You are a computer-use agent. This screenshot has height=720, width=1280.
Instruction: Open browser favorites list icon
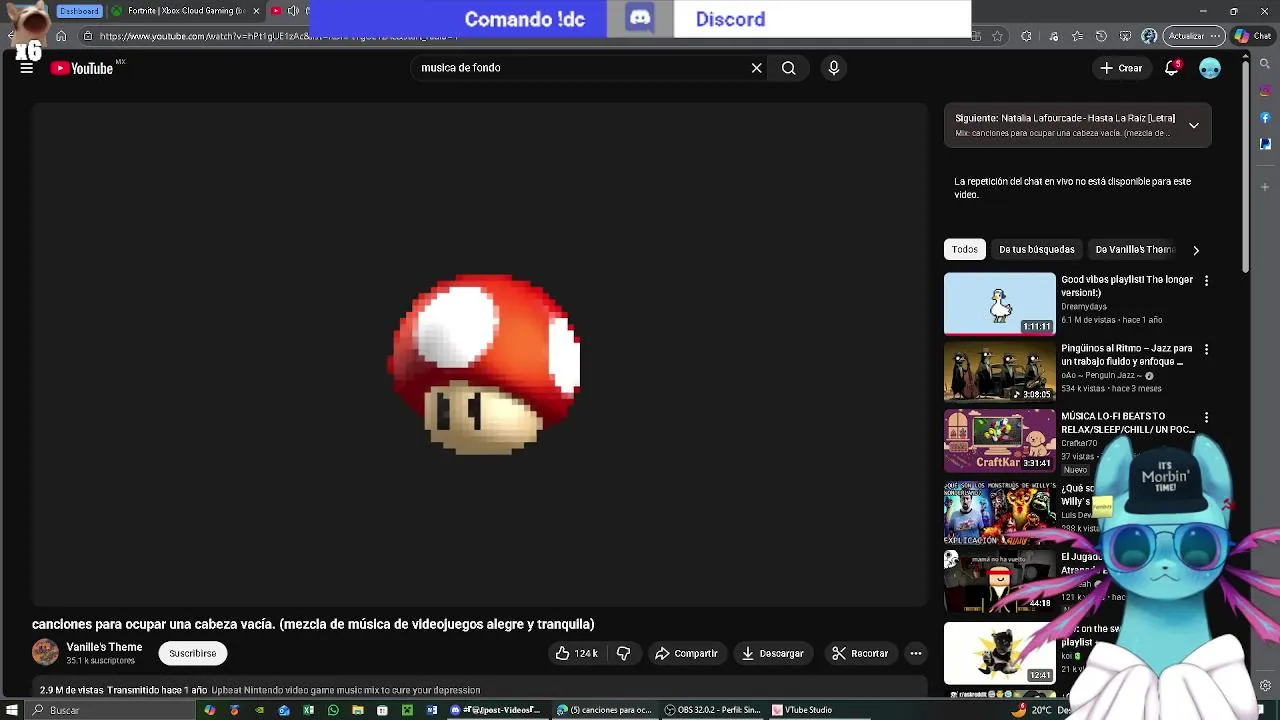[x=1076, y=36]
